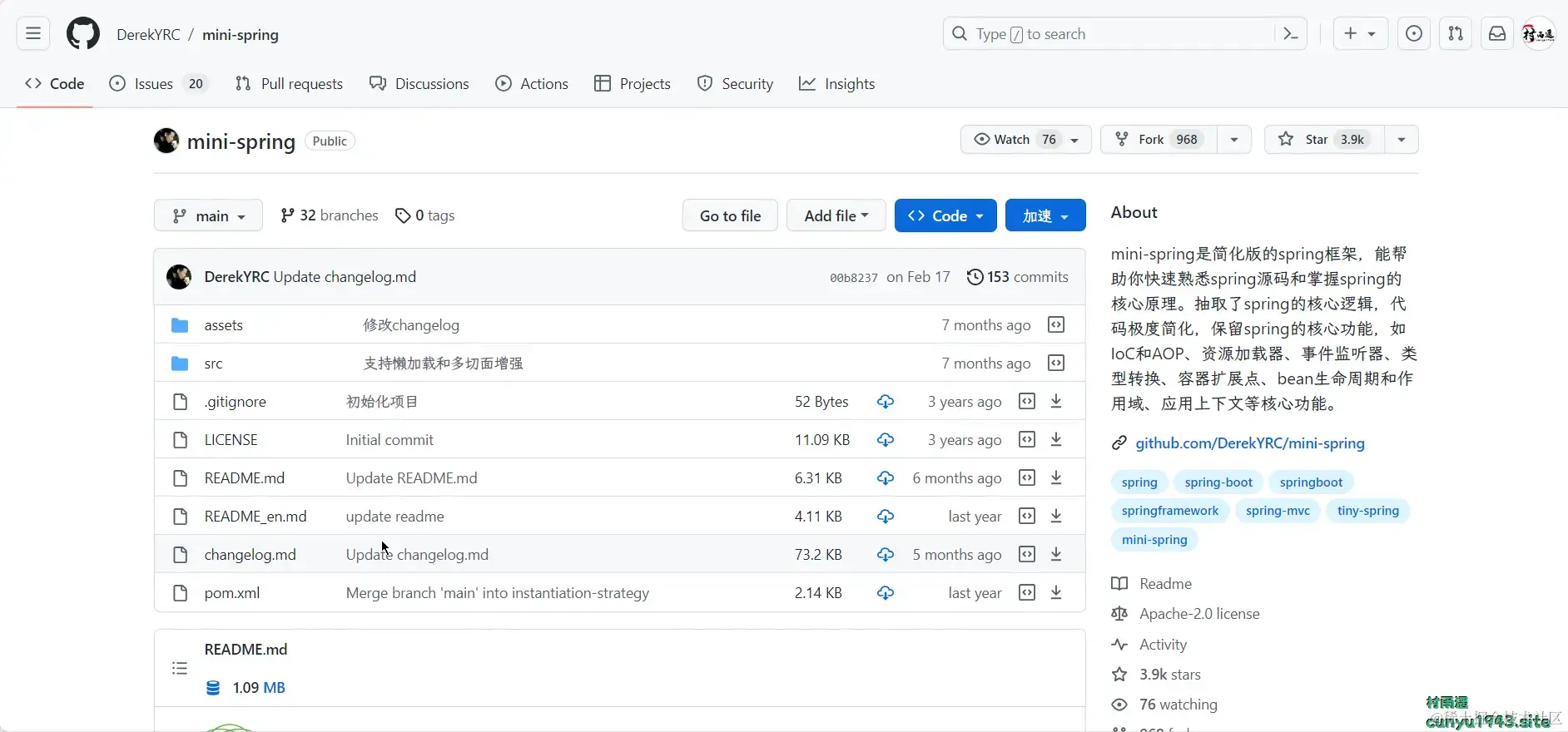Open the command palette icon in search bar
The image size is (1568, 732).
click(1291, 34)
